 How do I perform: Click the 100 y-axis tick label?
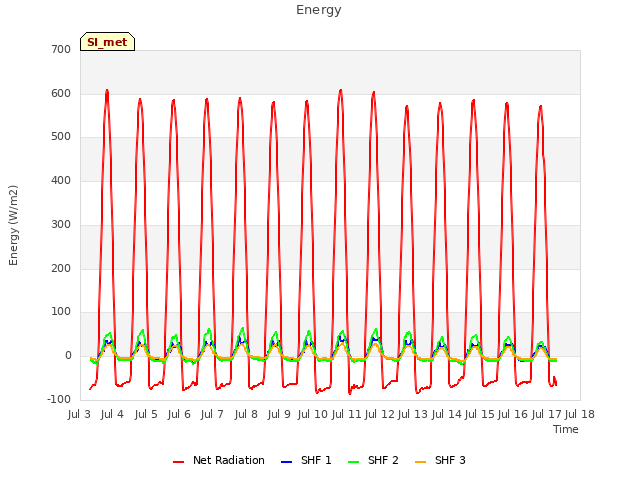point(61,312)
